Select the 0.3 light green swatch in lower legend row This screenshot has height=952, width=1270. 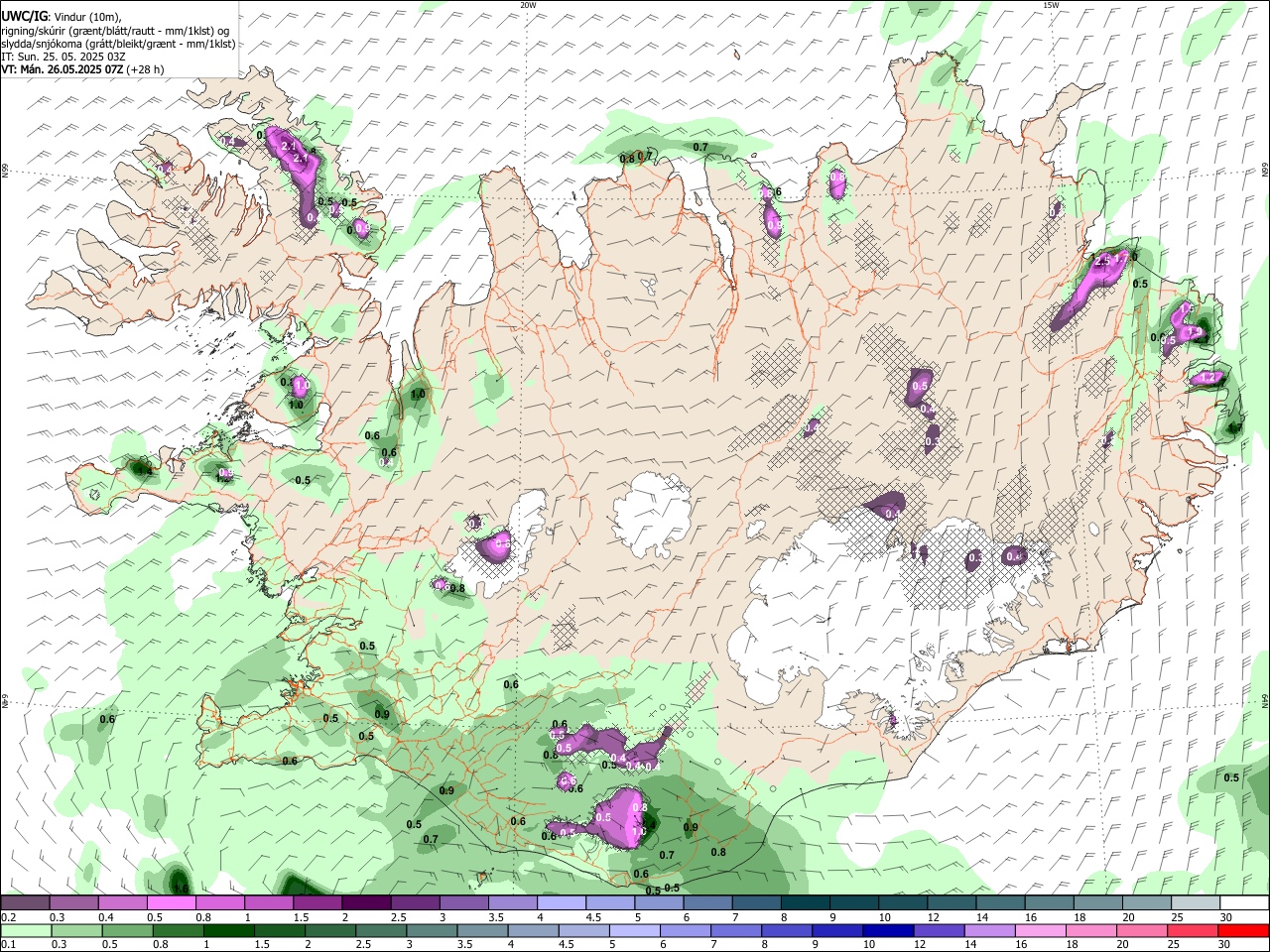coord(77,930)
